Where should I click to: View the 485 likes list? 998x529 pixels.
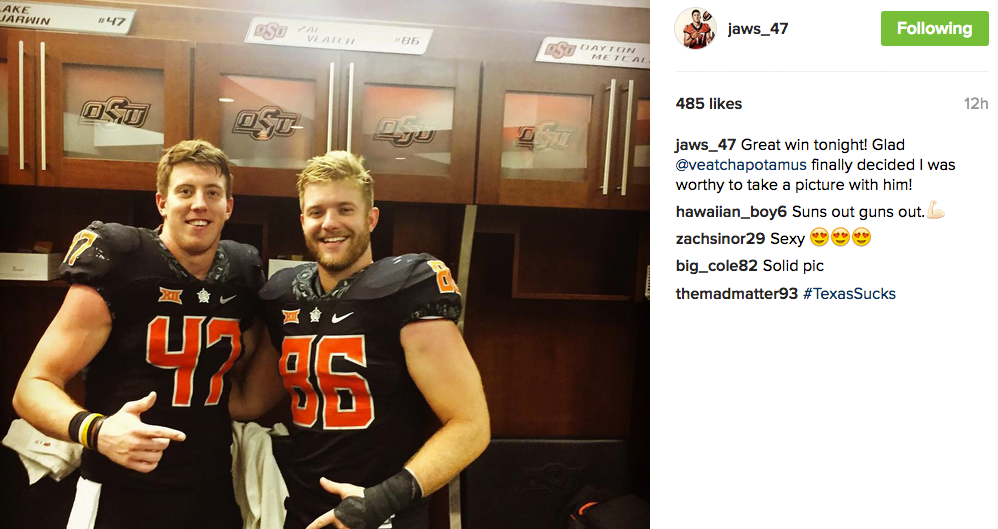708,104
